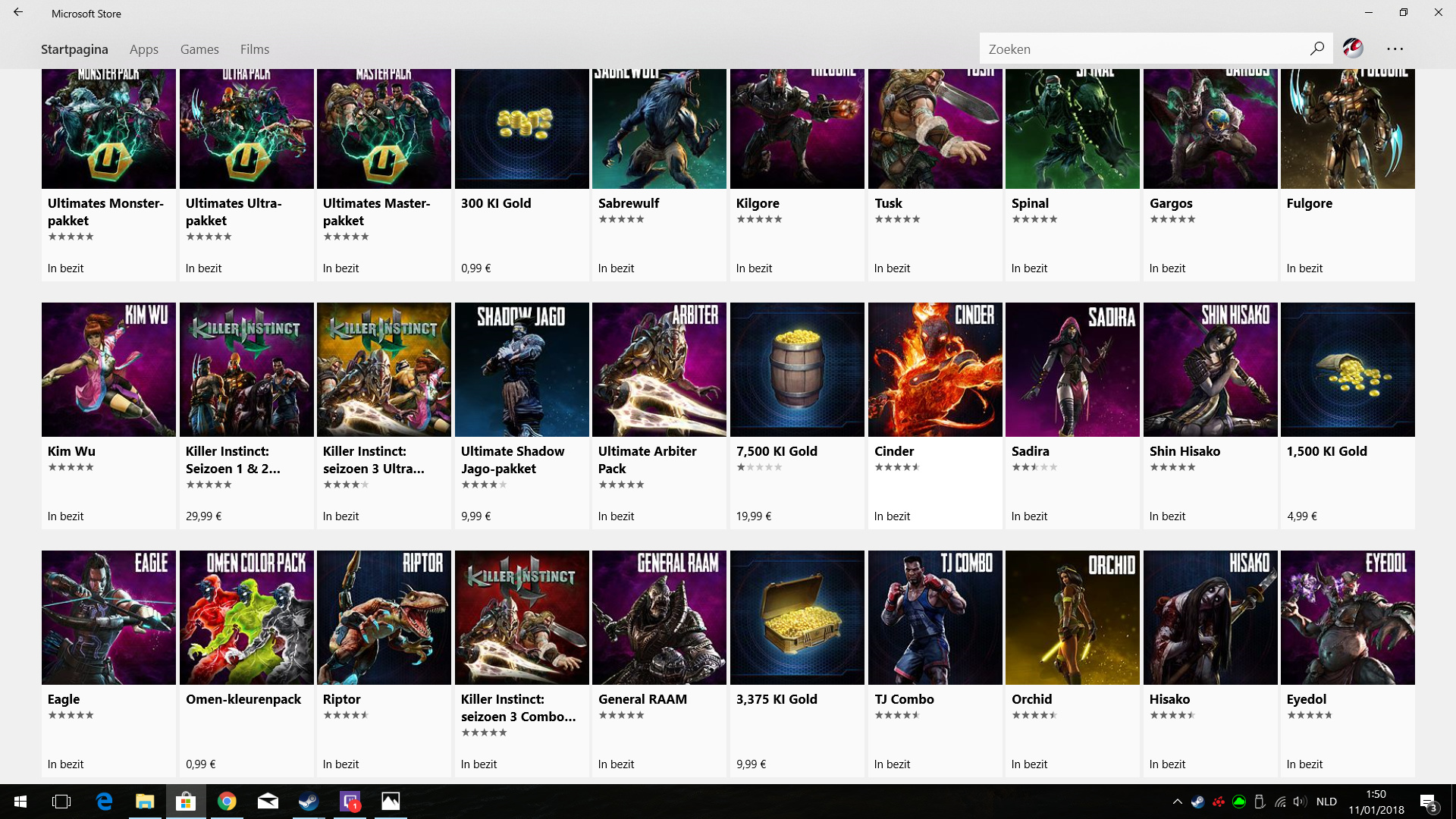
Task: Open File Explorer from taskbar
Action: point(145,802)
